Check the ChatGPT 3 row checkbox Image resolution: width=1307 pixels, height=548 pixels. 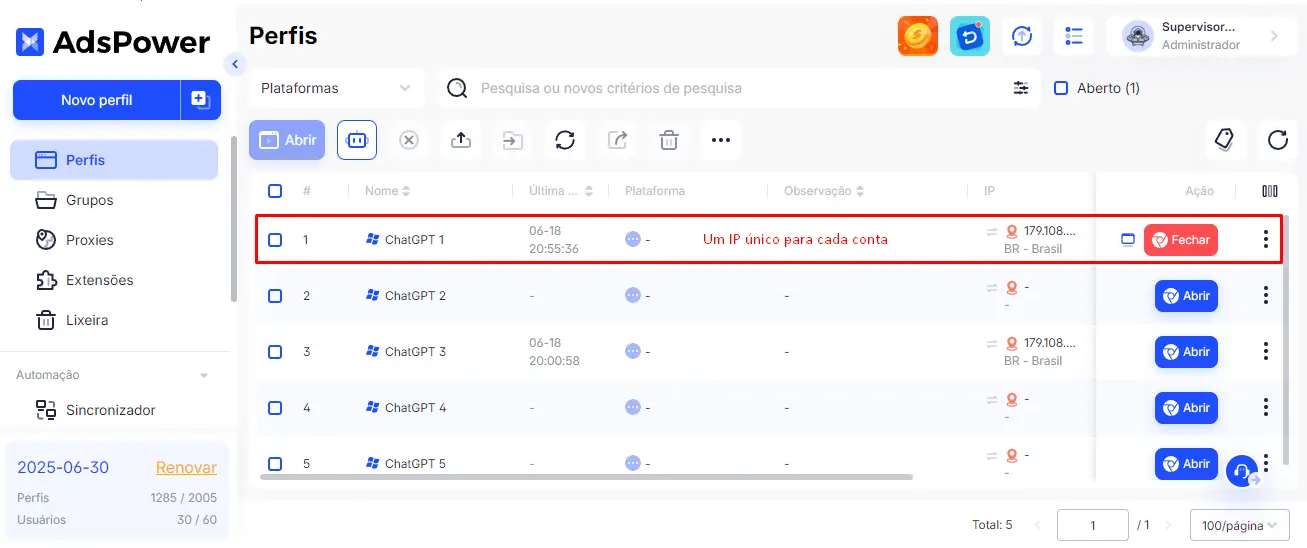point(275,352)
